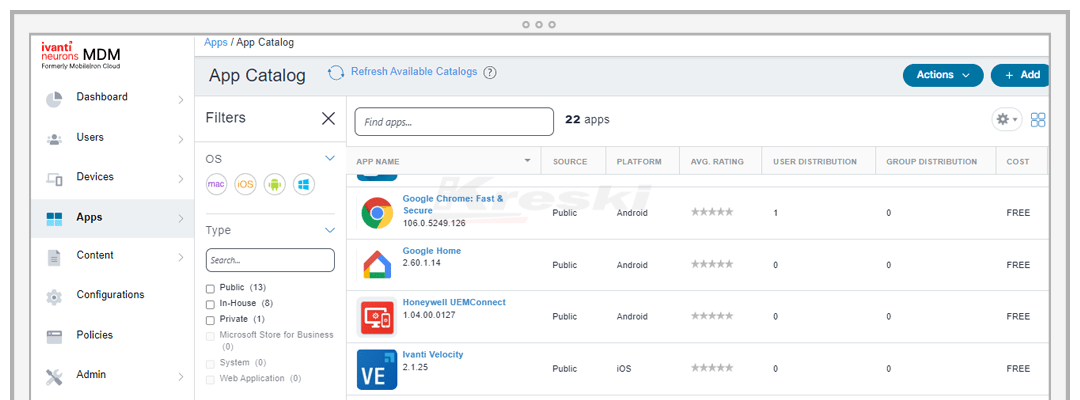
Task: Click the Refresh Available Catalogs link
Action: coord(414,72)
